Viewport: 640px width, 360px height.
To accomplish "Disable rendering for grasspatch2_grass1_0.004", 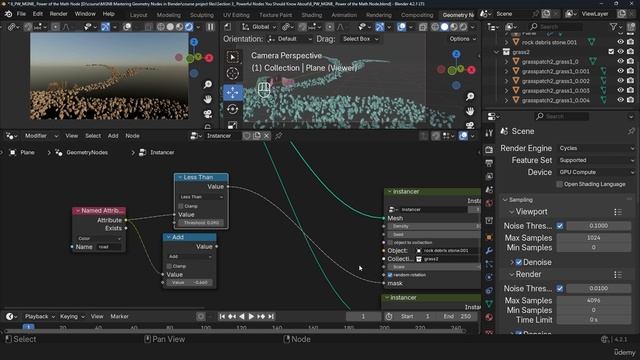I will pos(630,100).
